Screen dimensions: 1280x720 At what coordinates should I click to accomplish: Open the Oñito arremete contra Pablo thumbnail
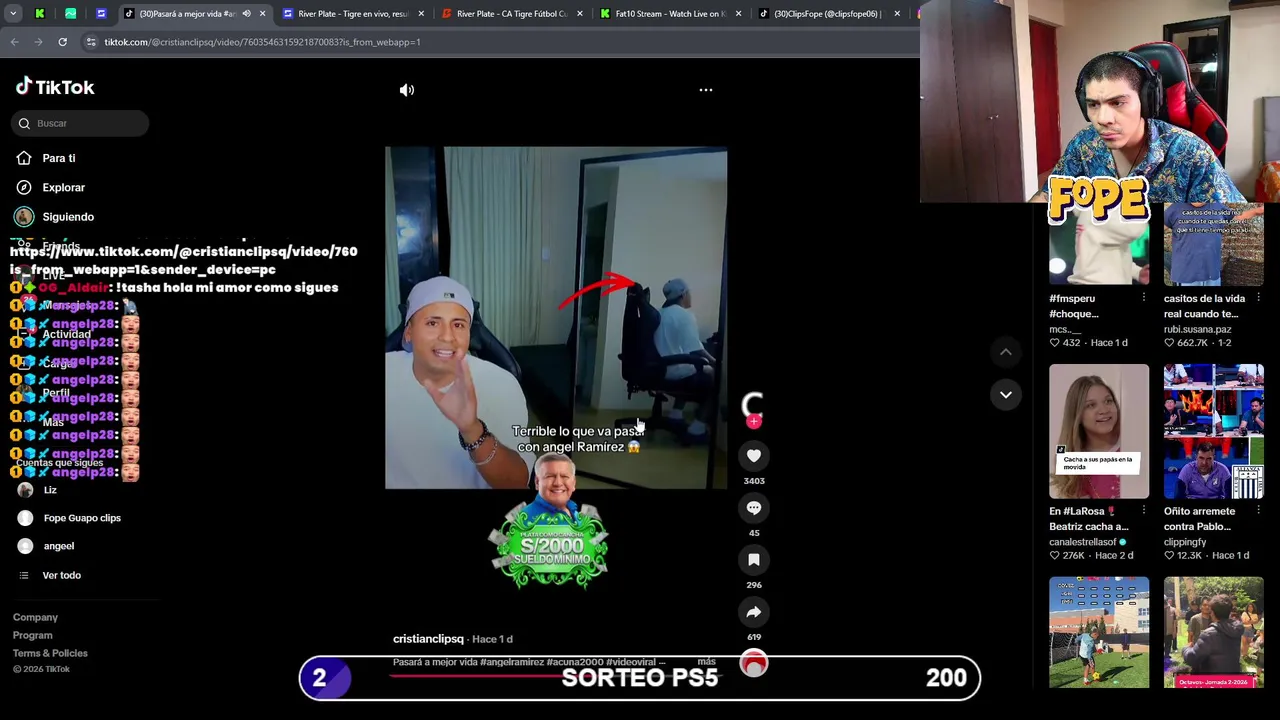[1213, 431]
